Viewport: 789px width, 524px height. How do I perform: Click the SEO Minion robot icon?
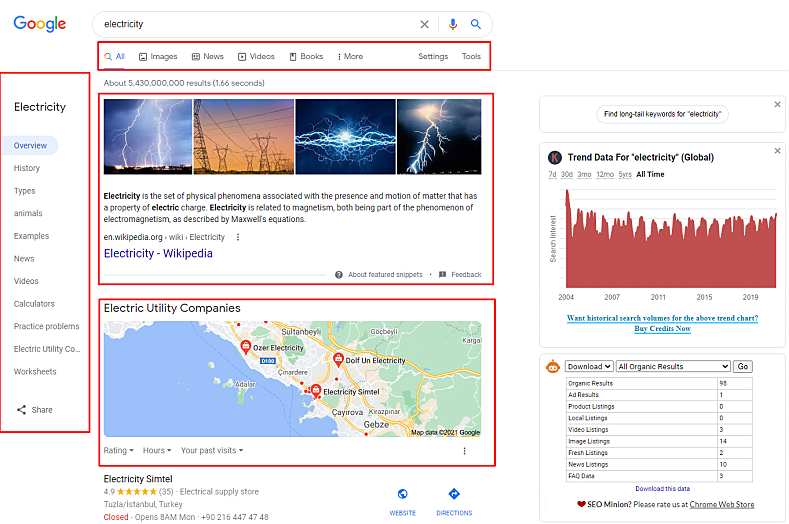pos(553,366)
